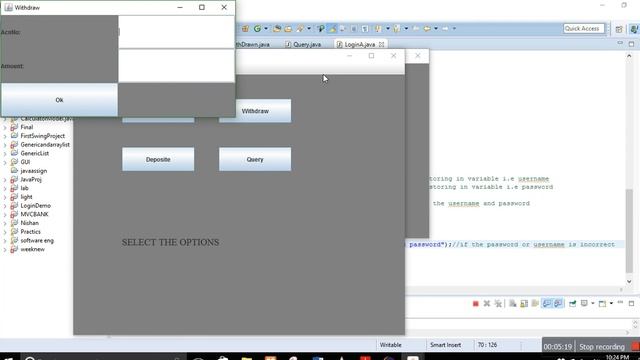The width and height of the screenshot is (640, 360).
Task: Click the New Java Package toolbar icon
Action: click(245, 29)
